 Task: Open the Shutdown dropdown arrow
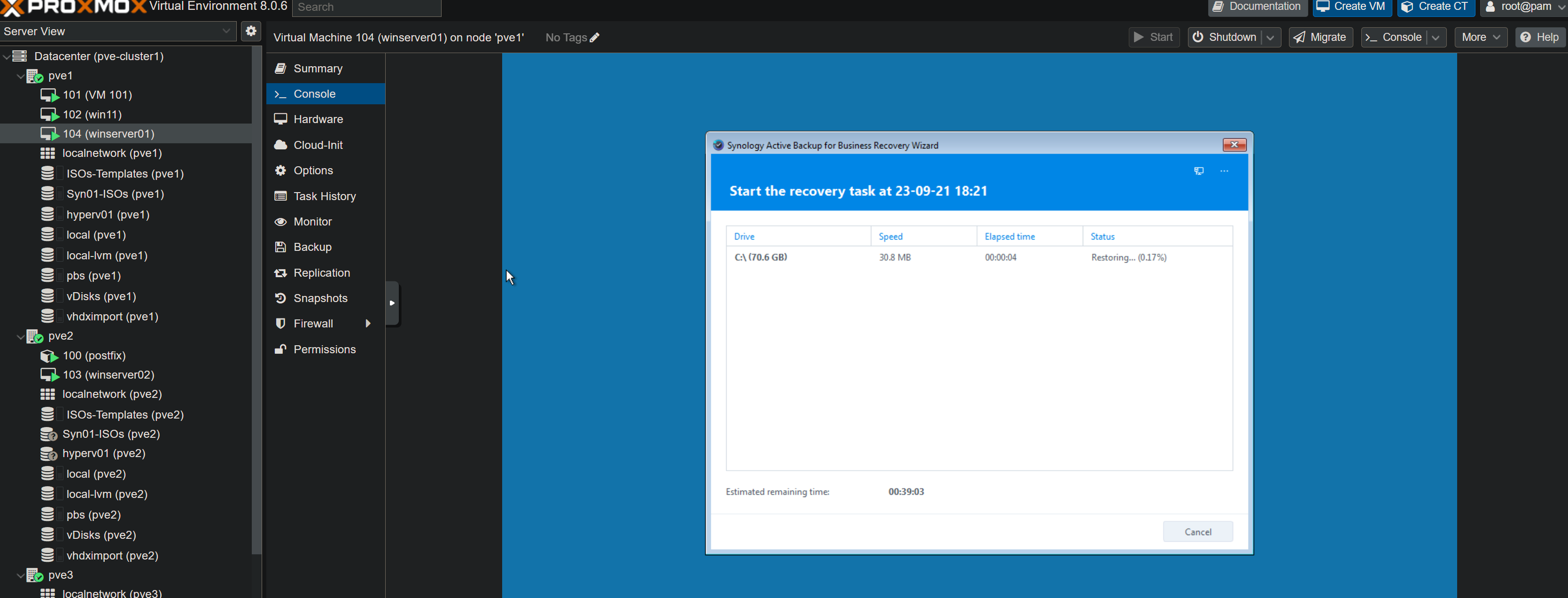click(1270, 37)
